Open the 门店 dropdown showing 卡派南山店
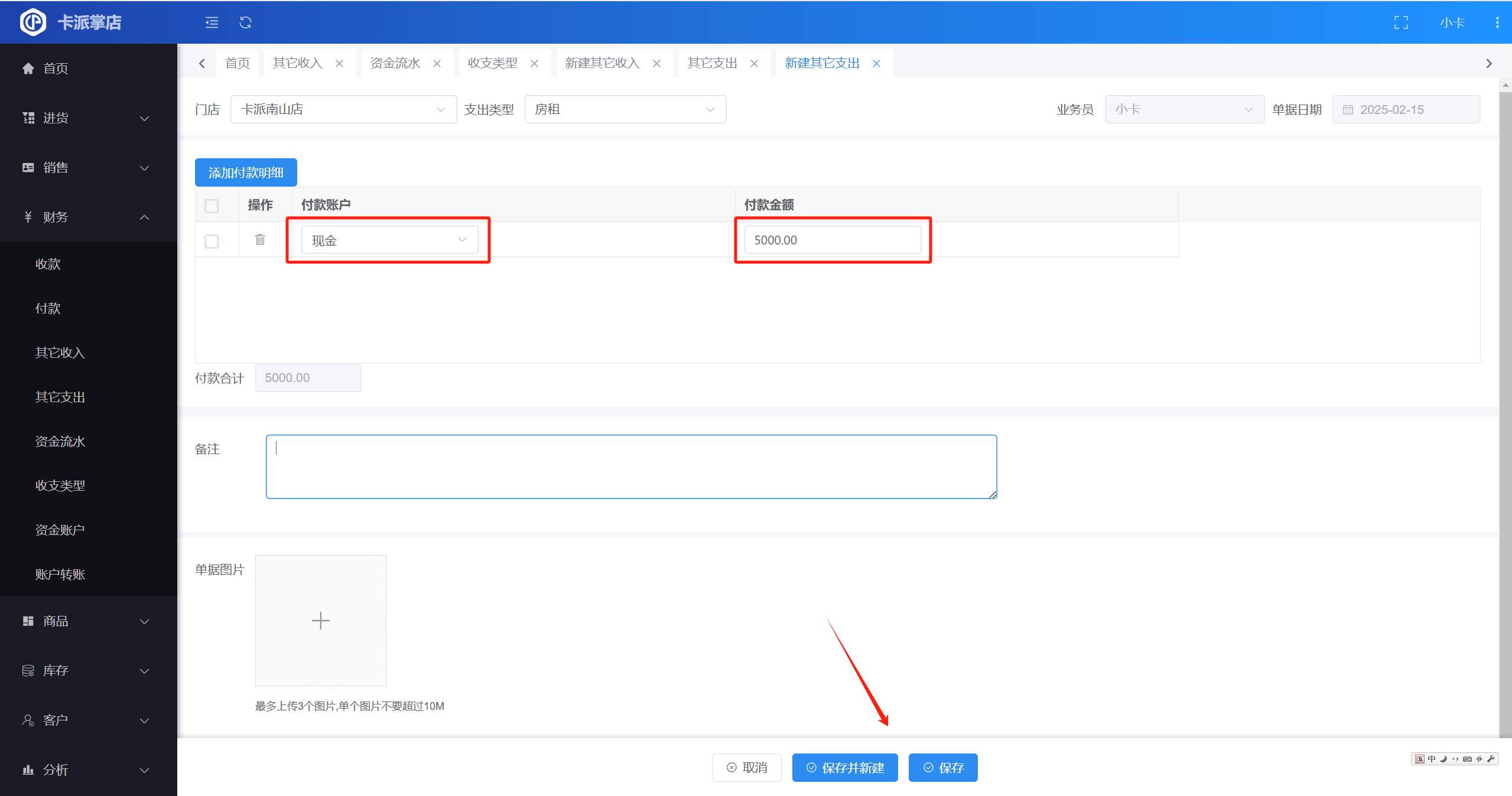The image size is (1512, 796). click(343, 109)
